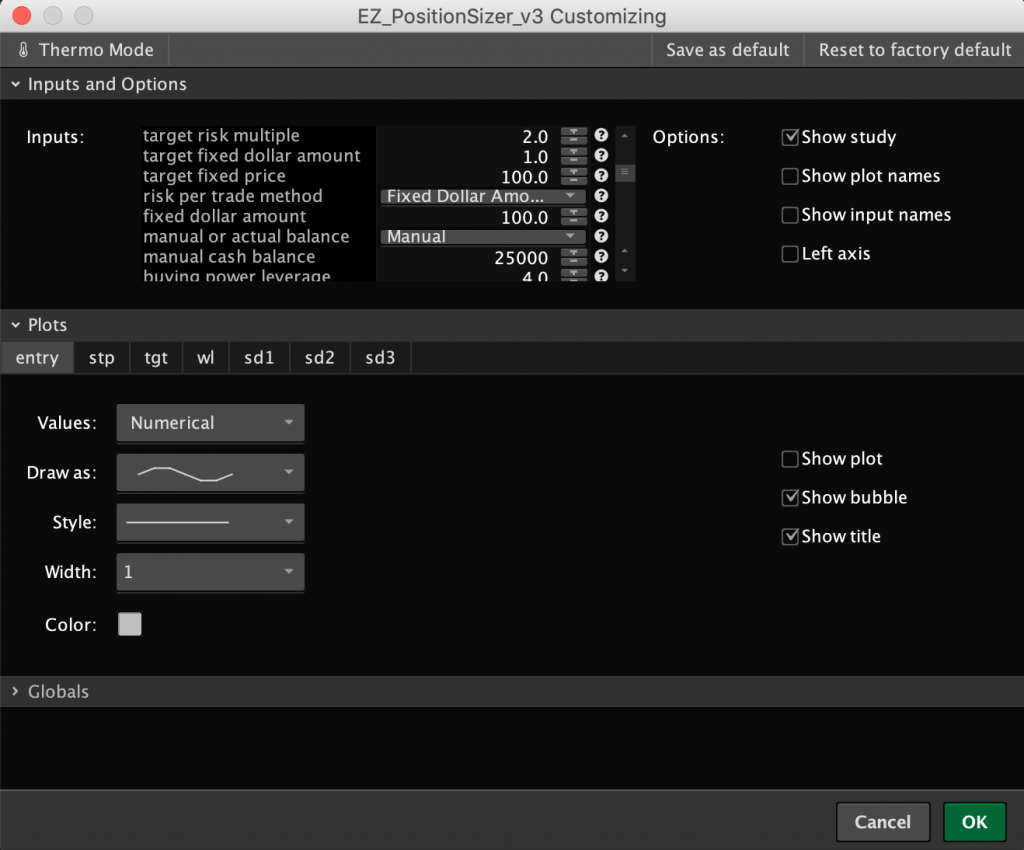Open help for fixed dollar amount input
Image resolution: width=1024 pixels, height=850 pixels.
point(601,216)
